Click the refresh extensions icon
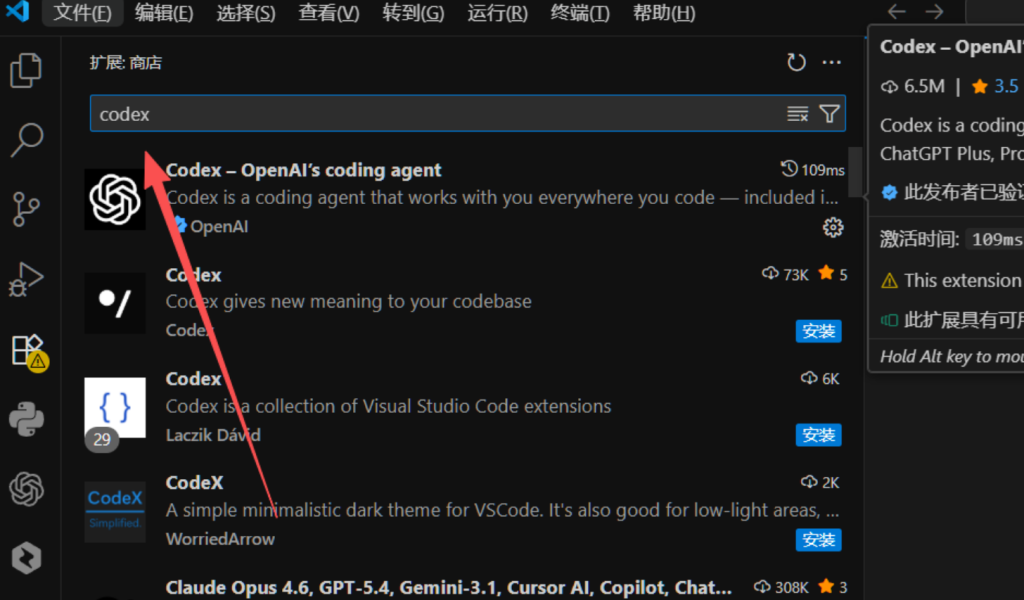Screen dimensions: 1024x600 [x=796, y=63]
